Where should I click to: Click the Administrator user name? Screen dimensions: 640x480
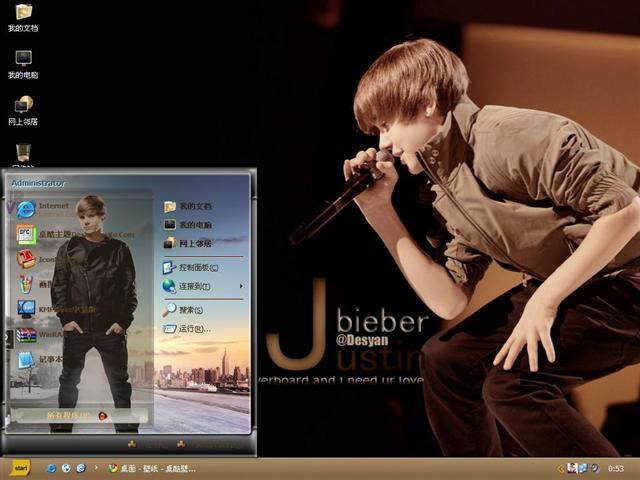coord(38,183)
